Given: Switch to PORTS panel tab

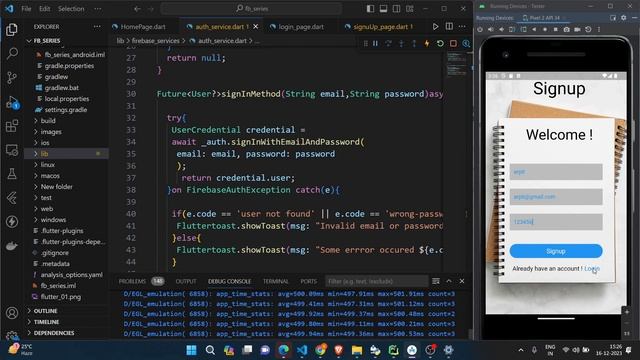Looking at the screenshot, I should pyautogui.click(x=308, y=281).
